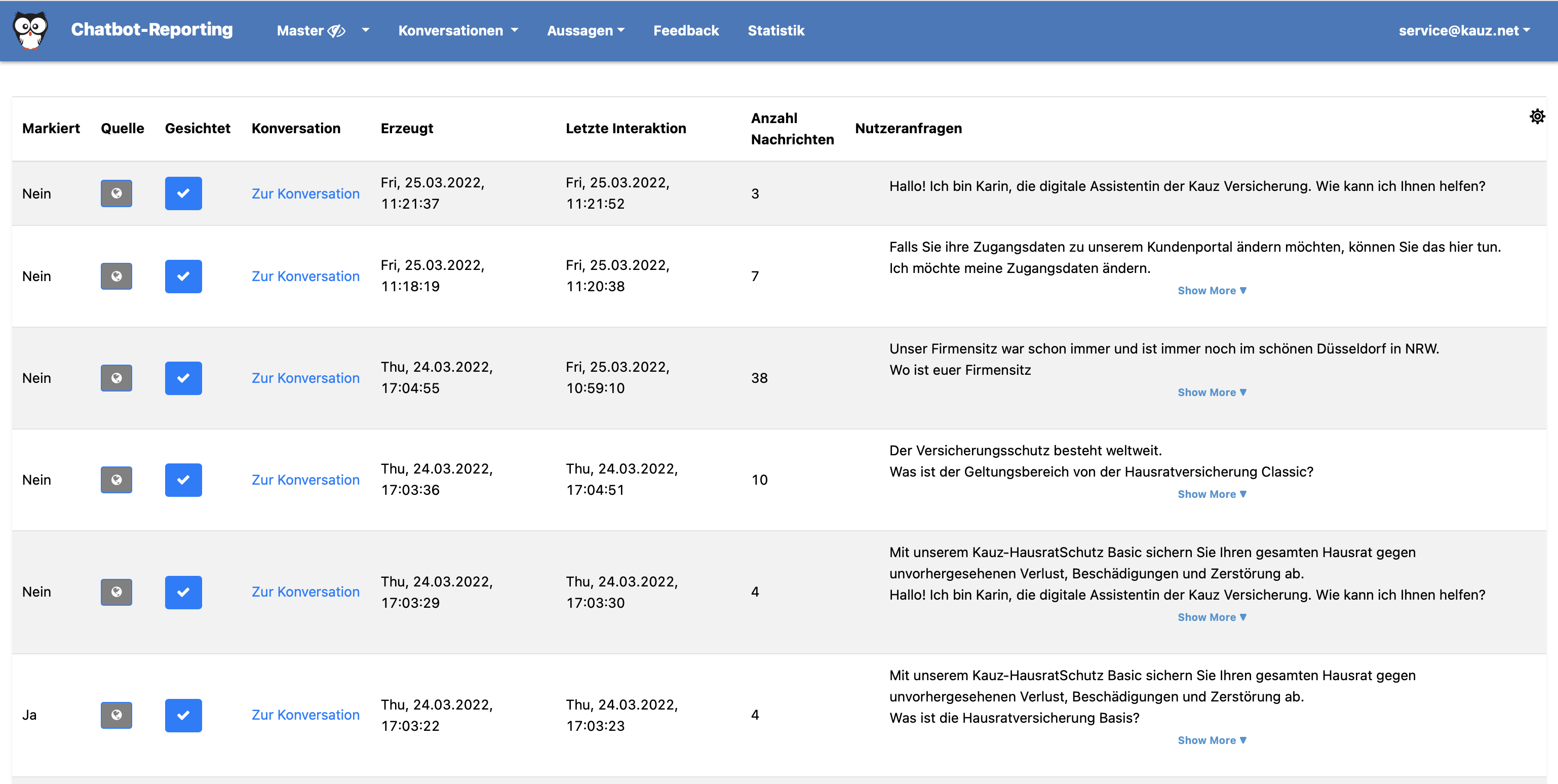
Task: Click text 'Ich möchte meine Zugangsdaten ändern.'
Action: (x=1020, y=268)
